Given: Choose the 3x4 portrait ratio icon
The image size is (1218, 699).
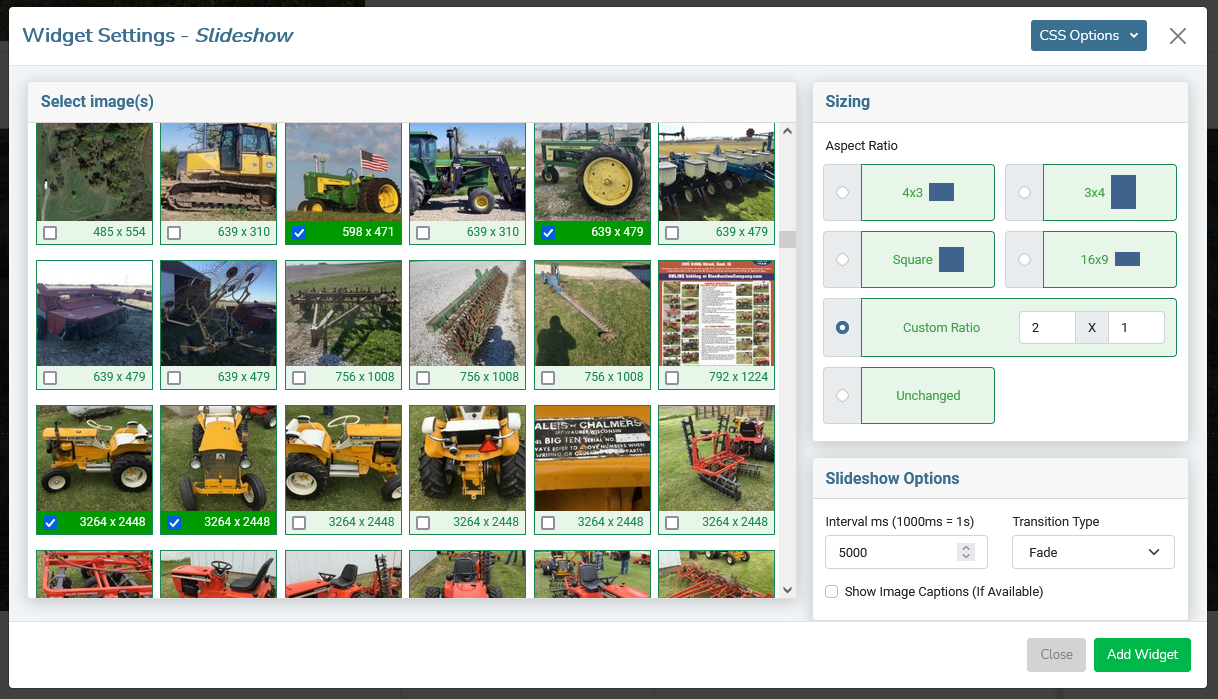Looking at the screenshot, I should pyautogui.click(x=1123, y=192).
